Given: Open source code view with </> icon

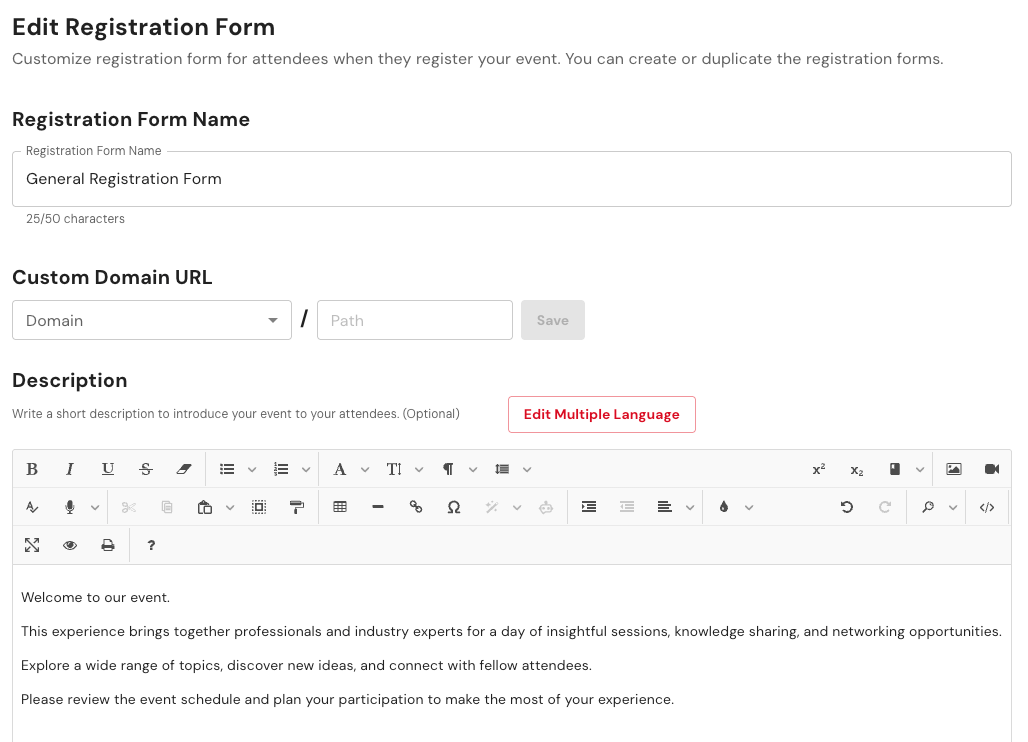Looking at the screenshot, I should tap(987, 507).
